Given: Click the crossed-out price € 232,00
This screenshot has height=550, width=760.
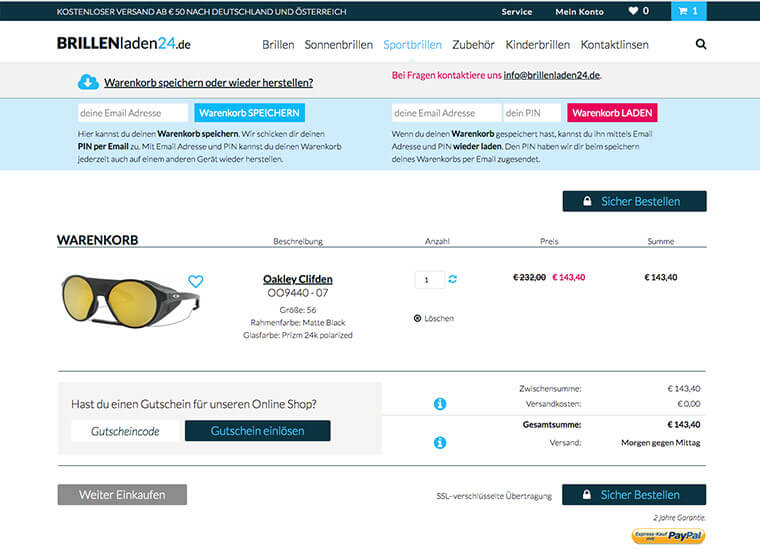Looking at the screenshot, I should coord(529,277).
